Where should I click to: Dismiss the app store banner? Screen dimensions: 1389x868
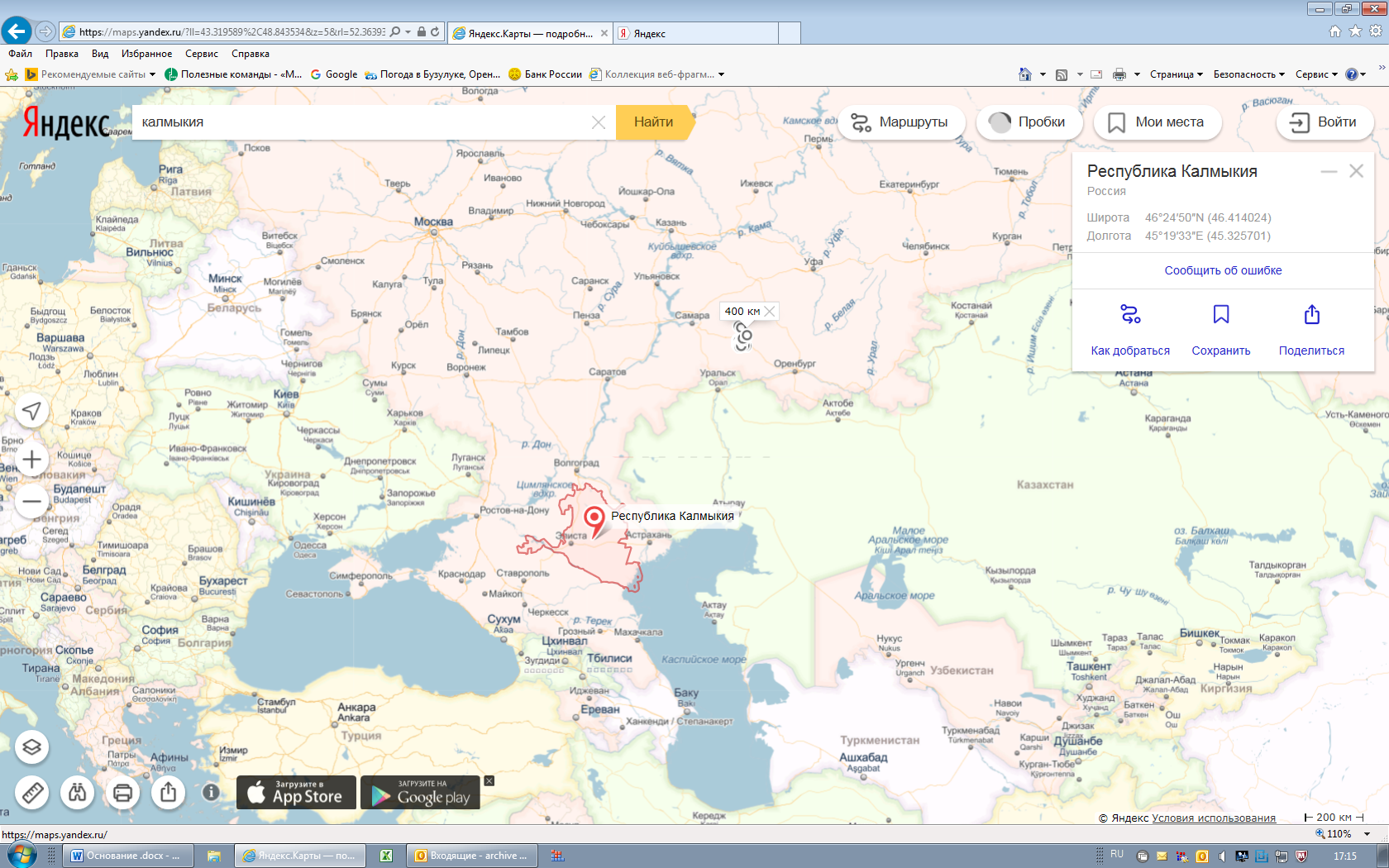point(489,781)
